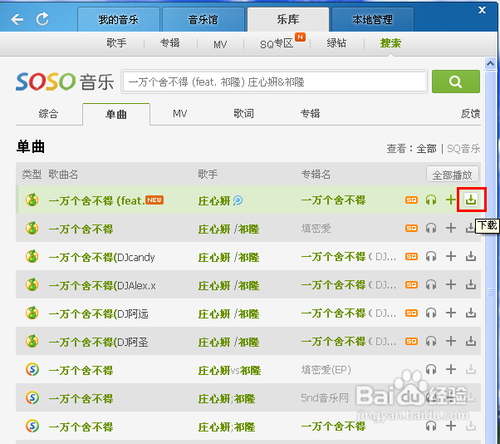
Task: Click the green search magnifier button
Action: (456, 81)
